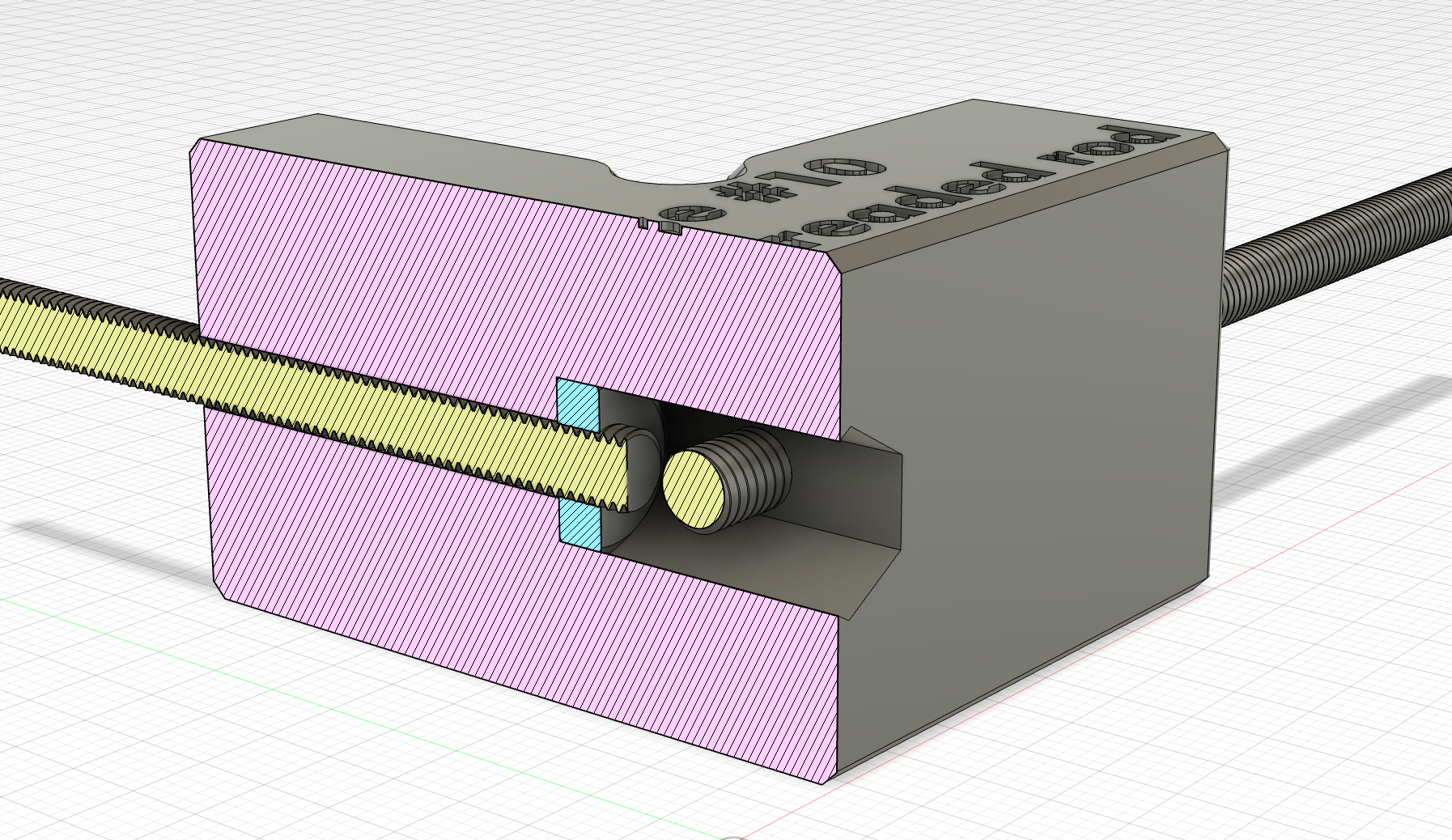Select the chamfered top edge of the block
Screen dimensions: 1452x840
pos(1036,202)
